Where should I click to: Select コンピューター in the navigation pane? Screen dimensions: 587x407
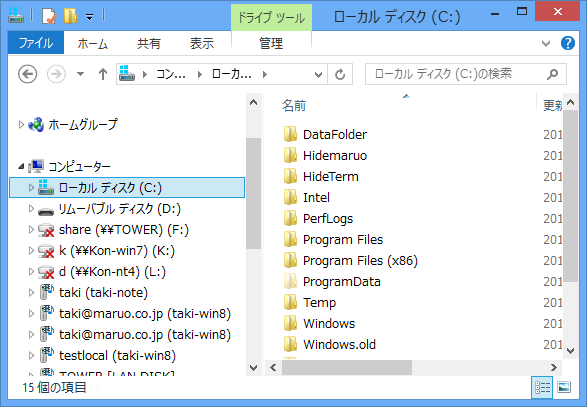[79, 166]
